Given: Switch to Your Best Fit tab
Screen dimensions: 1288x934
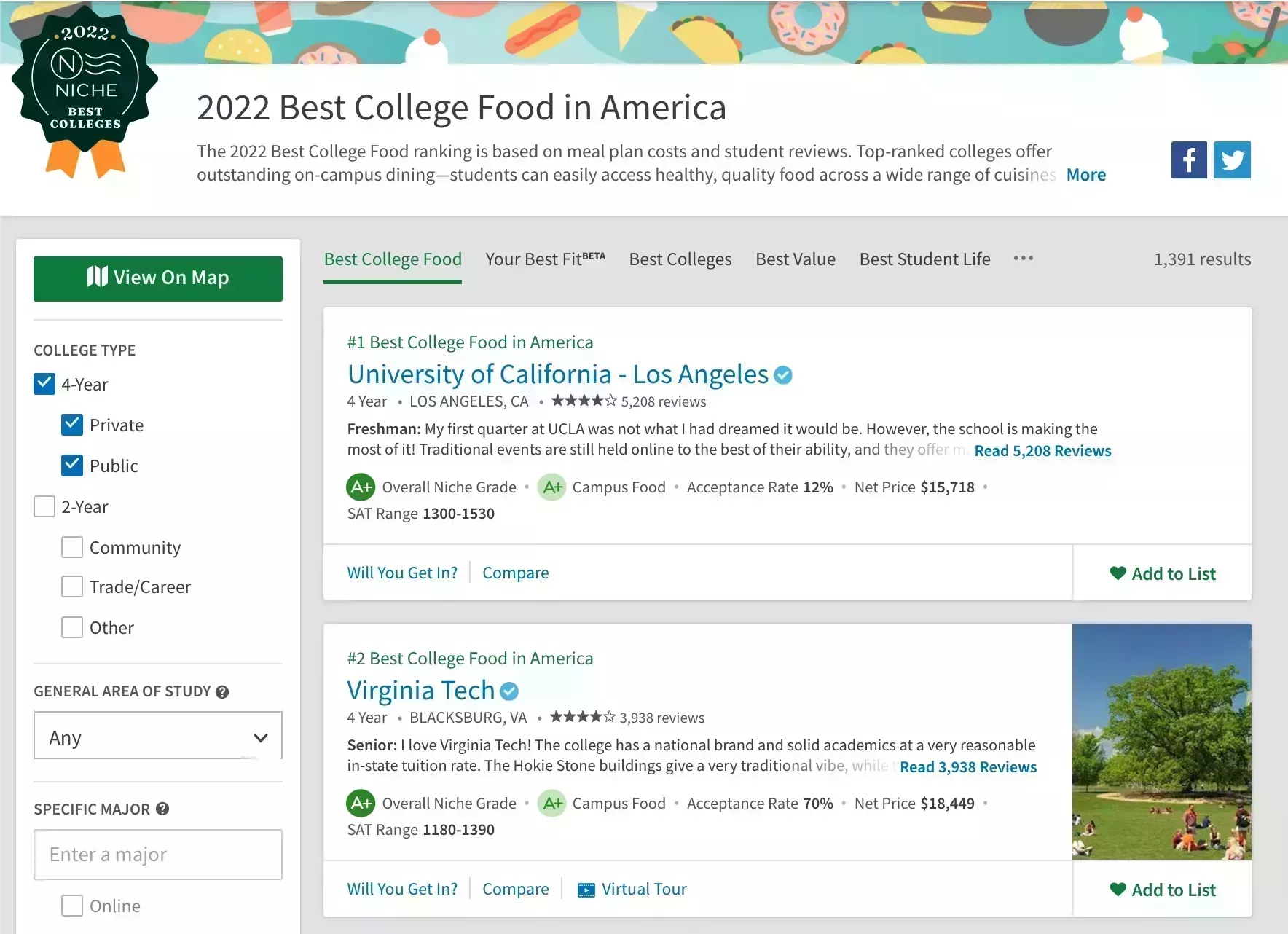Looking at the screenshot, I should tap(545, 259).
